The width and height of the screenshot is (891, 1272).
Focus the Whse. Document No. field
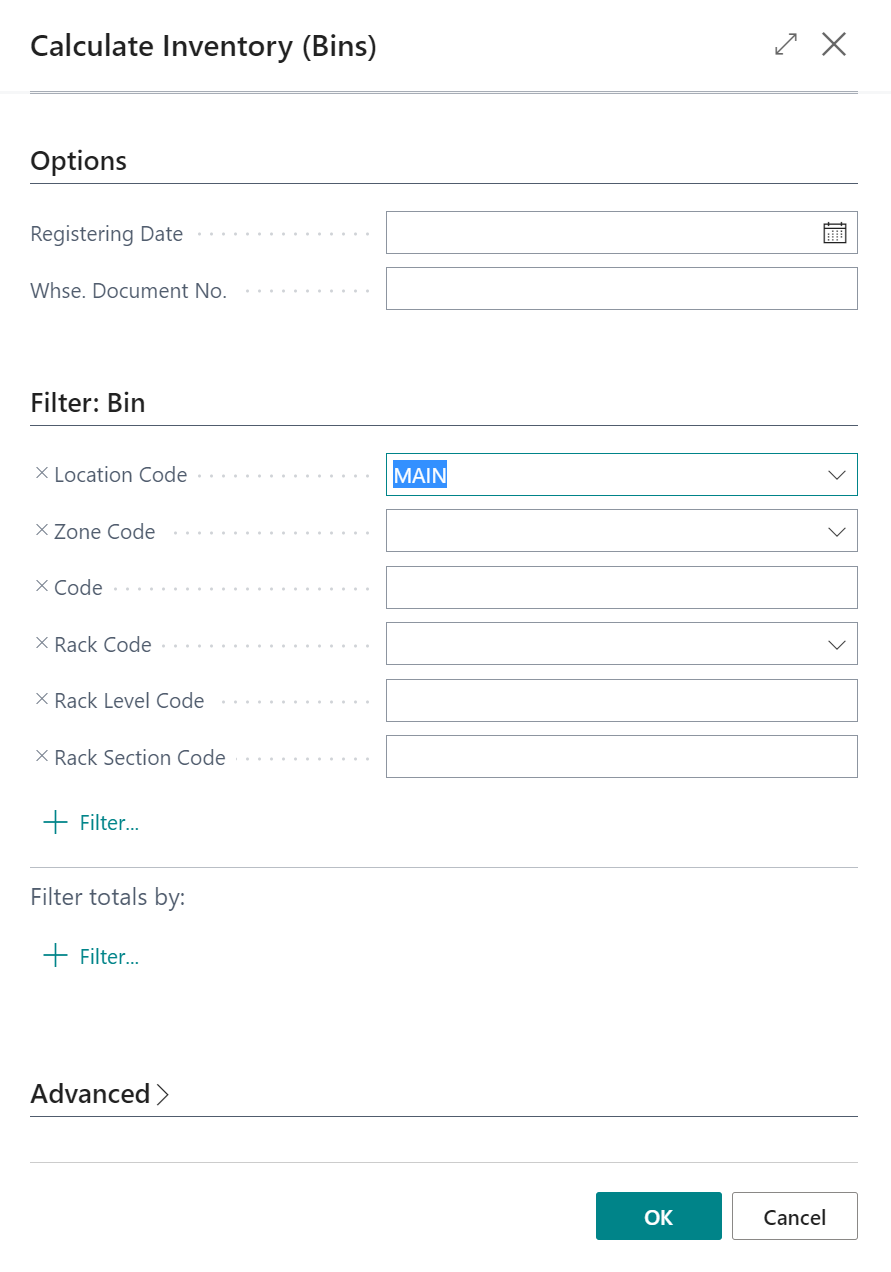point(620,289)
